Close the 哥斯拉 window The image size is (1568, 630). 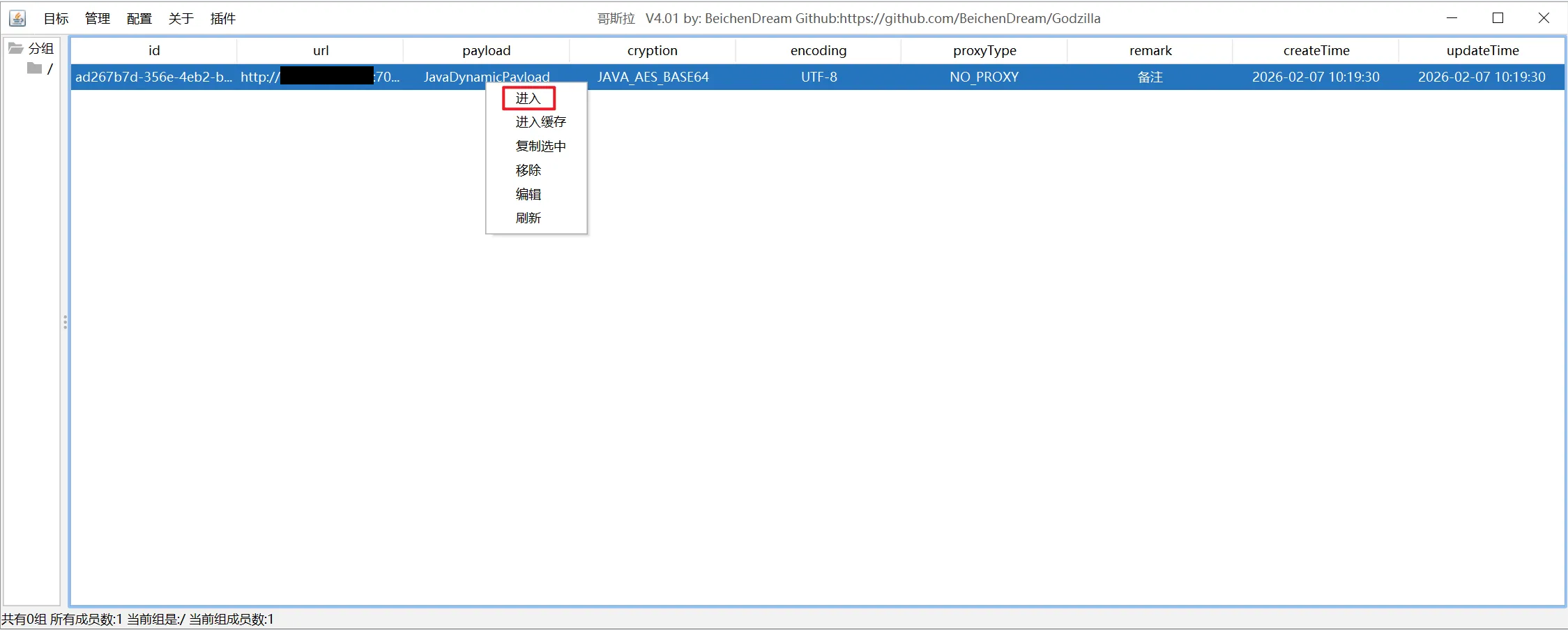pyautogui.click(x=1544, y=18)
